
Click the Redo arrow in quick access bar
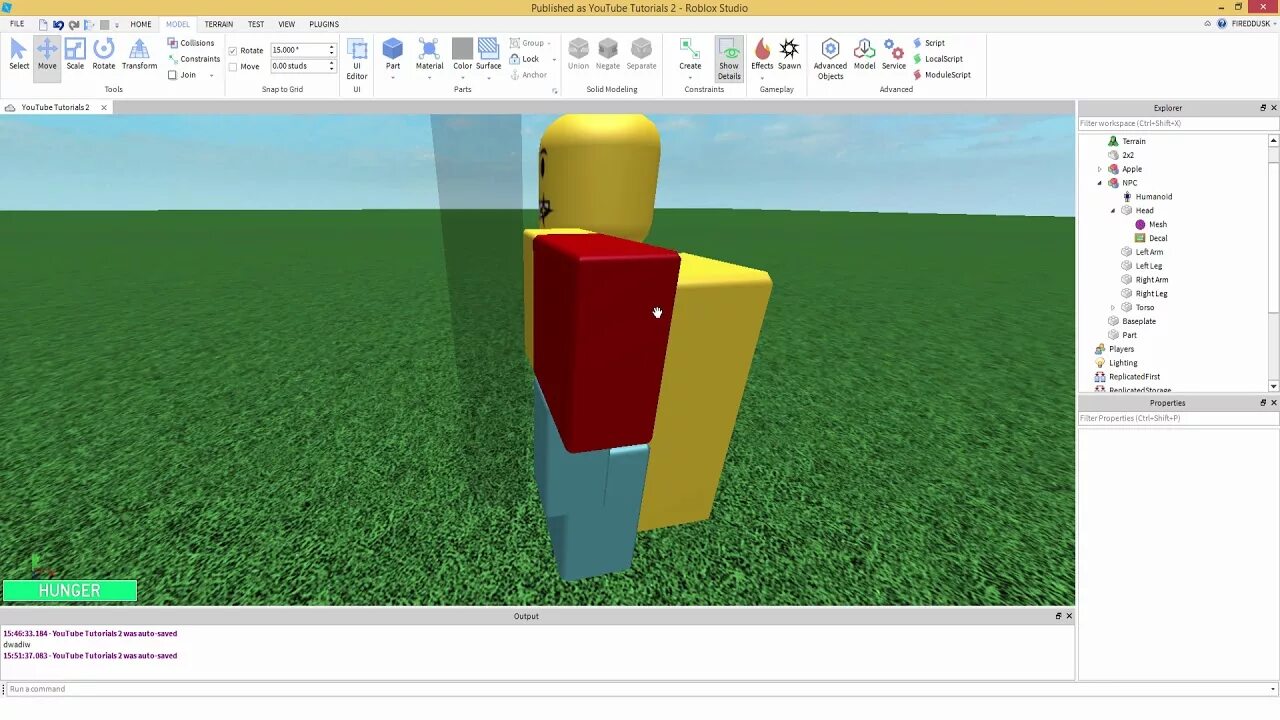(x=74, y=24)
